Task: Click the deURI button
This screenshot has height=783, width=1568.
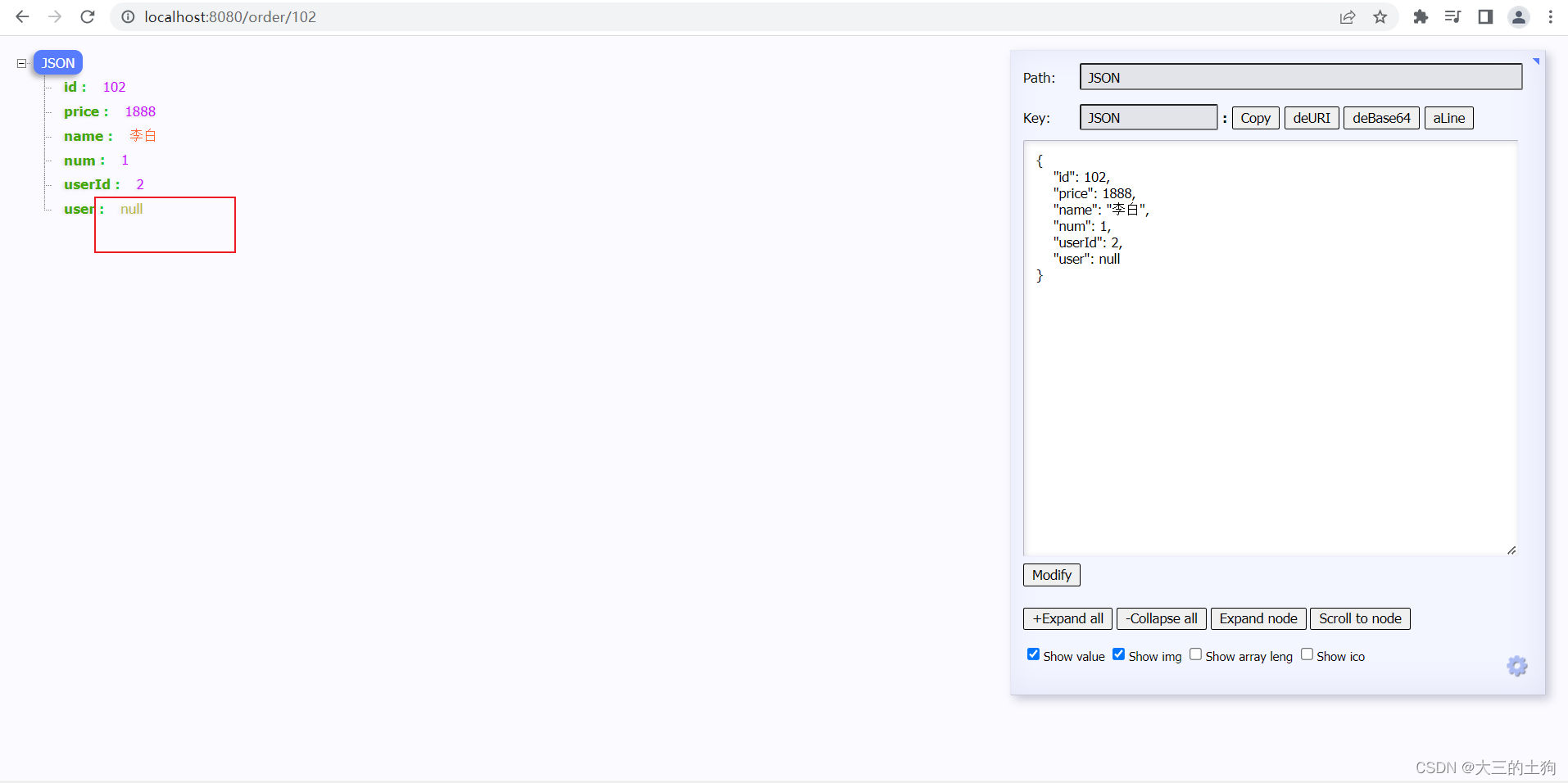Action: coord(1312,118)
